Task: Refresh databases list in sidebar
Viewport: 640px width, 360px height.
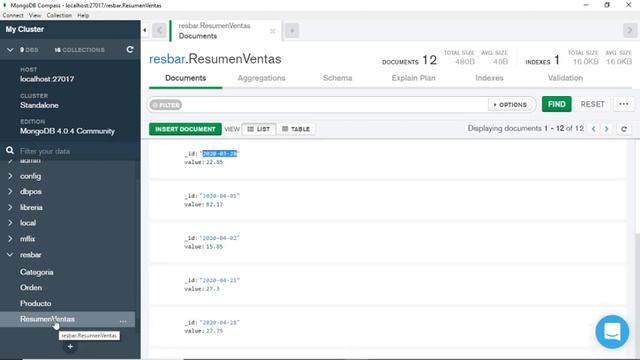Action: coord(130,49)
